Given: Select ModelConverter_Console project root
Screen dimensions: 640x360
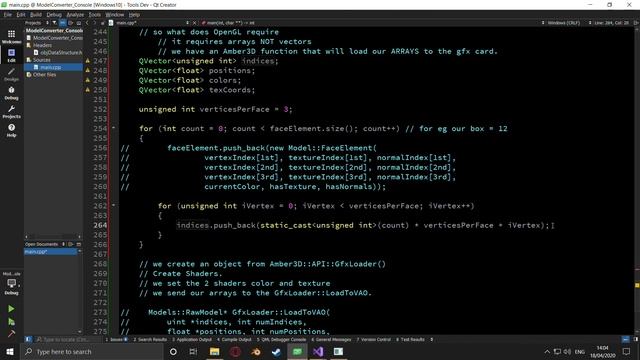Looking at the screenshot, I should click(54, 31).
